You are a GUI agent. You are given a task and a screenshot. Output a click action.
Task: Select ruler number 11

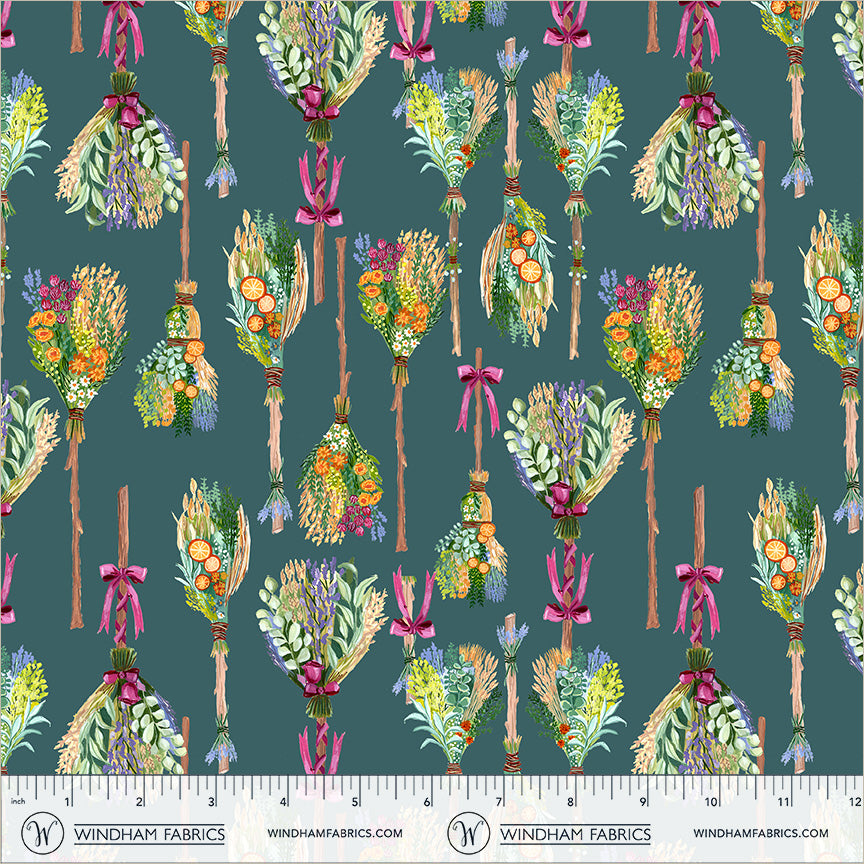(784, 801)
